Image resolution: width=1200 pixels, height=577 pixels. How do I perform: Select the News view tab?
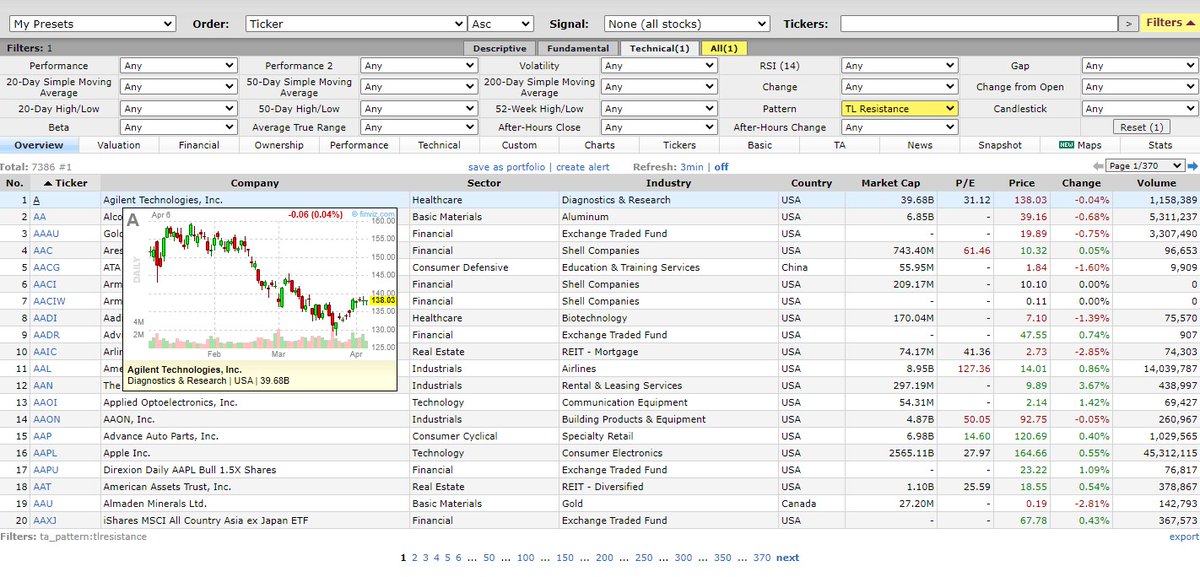[x=920, y=145]
